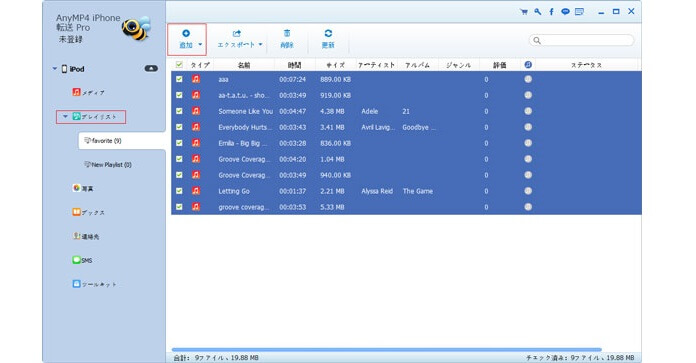Sort by 名前 column header
The image size is (696, 363).
click(244, 65)
